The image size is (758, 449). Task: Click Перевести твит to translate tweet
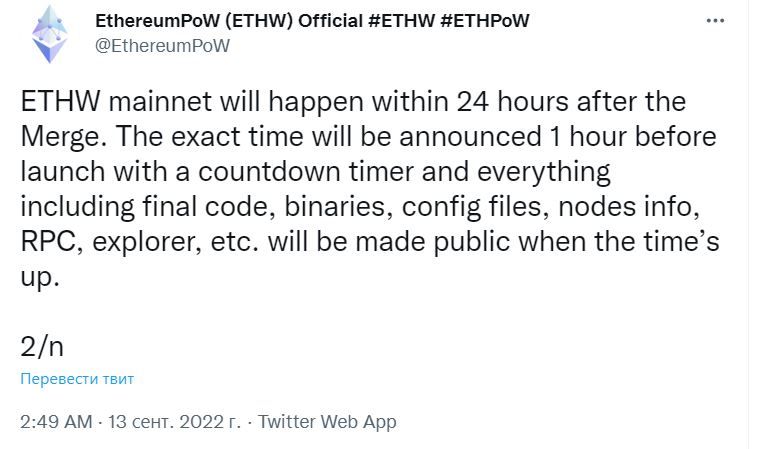click(x=77, y=378)
